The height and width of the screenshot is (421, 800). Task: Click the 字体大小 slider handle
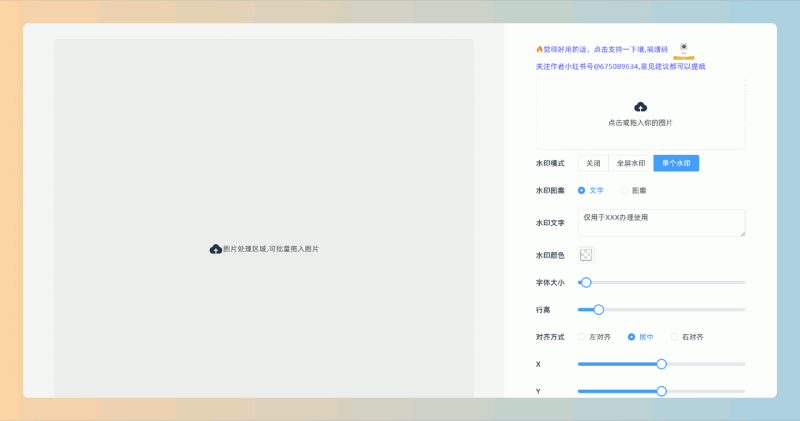coord(586,282)
